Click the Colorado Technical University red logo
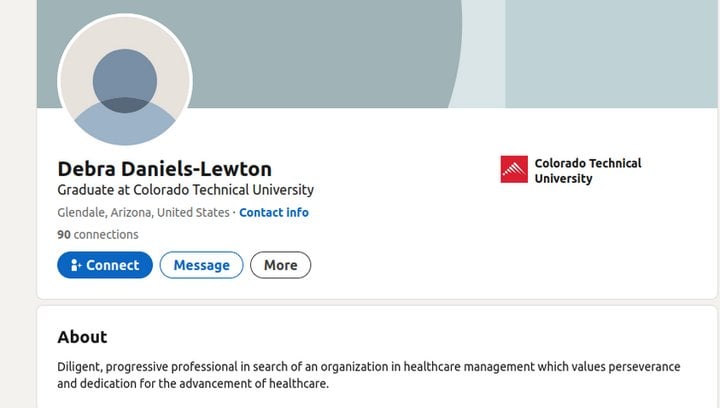Viewport: 720px width, 408px height. point(514,169)
